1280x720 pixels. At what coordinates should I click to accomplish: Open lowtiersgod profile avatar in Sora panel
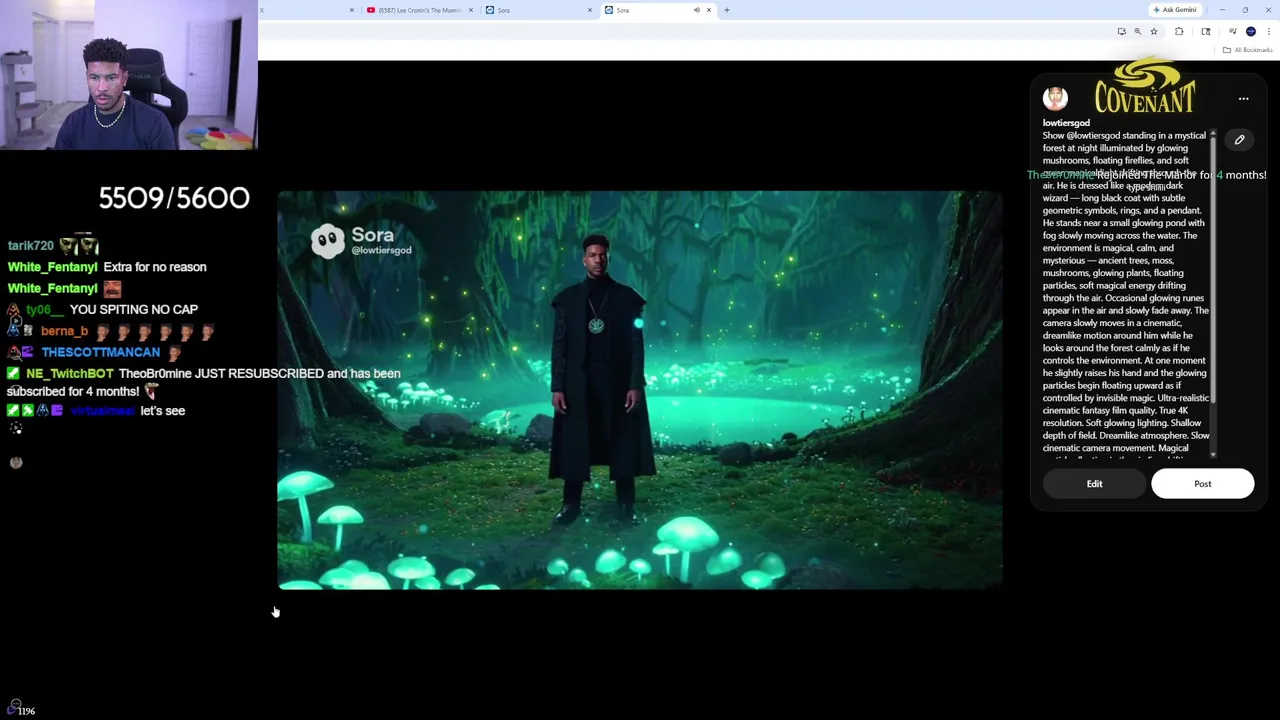tap(1055, 98)
